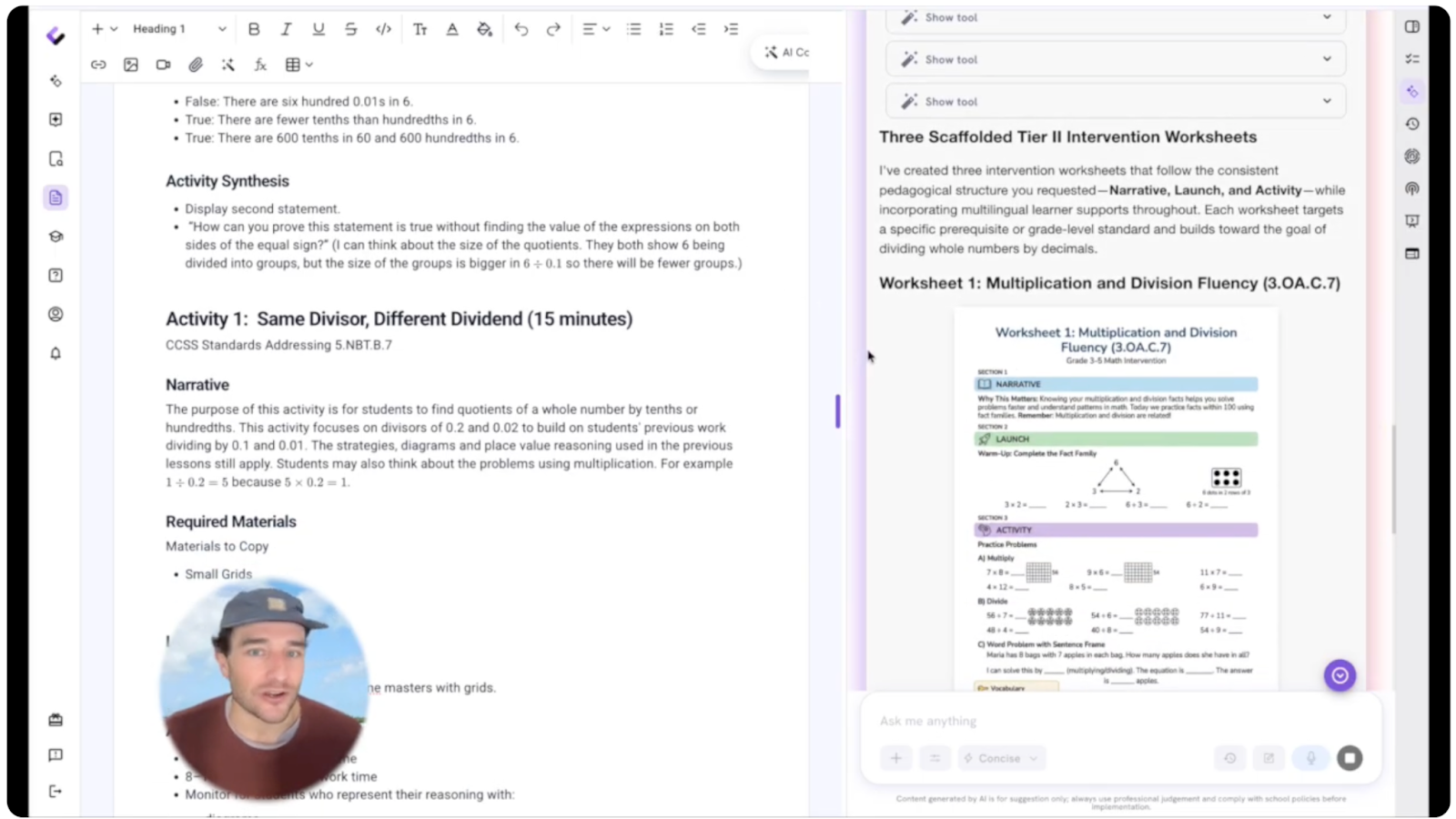Viewport: 1456px width, 819px height.
Task: Toggle strikethrough formatting
Action: click(350, 28)
